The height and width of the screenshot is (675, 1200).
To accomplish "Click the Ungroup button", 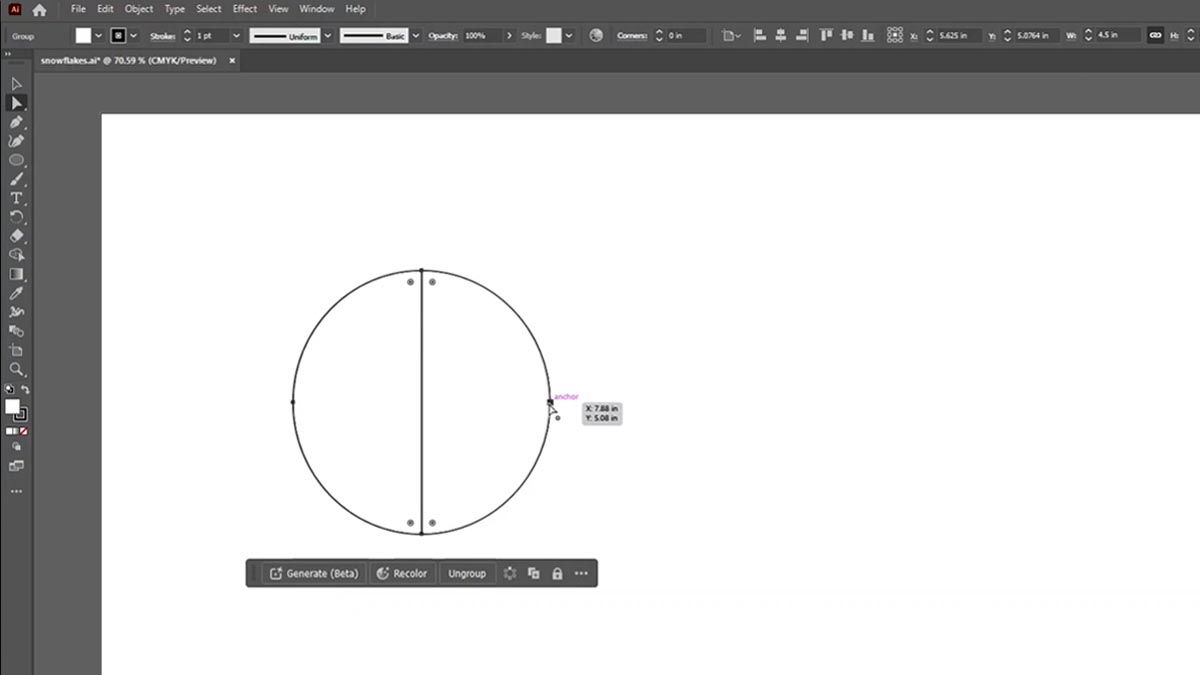I will [x=467, y=573].
